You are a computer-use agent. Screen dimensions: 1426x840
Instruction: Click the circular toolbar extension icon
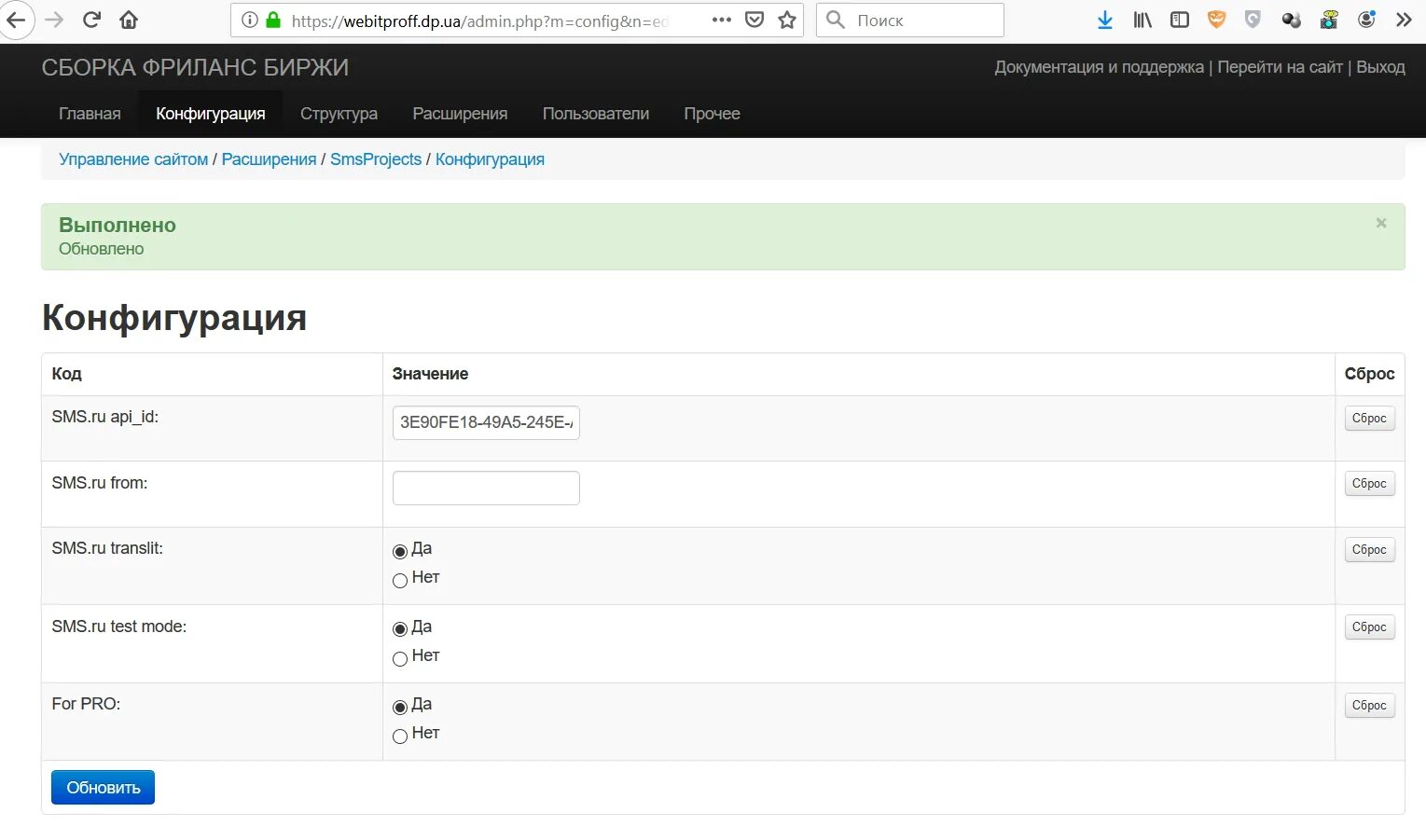tap(1366, 20)
